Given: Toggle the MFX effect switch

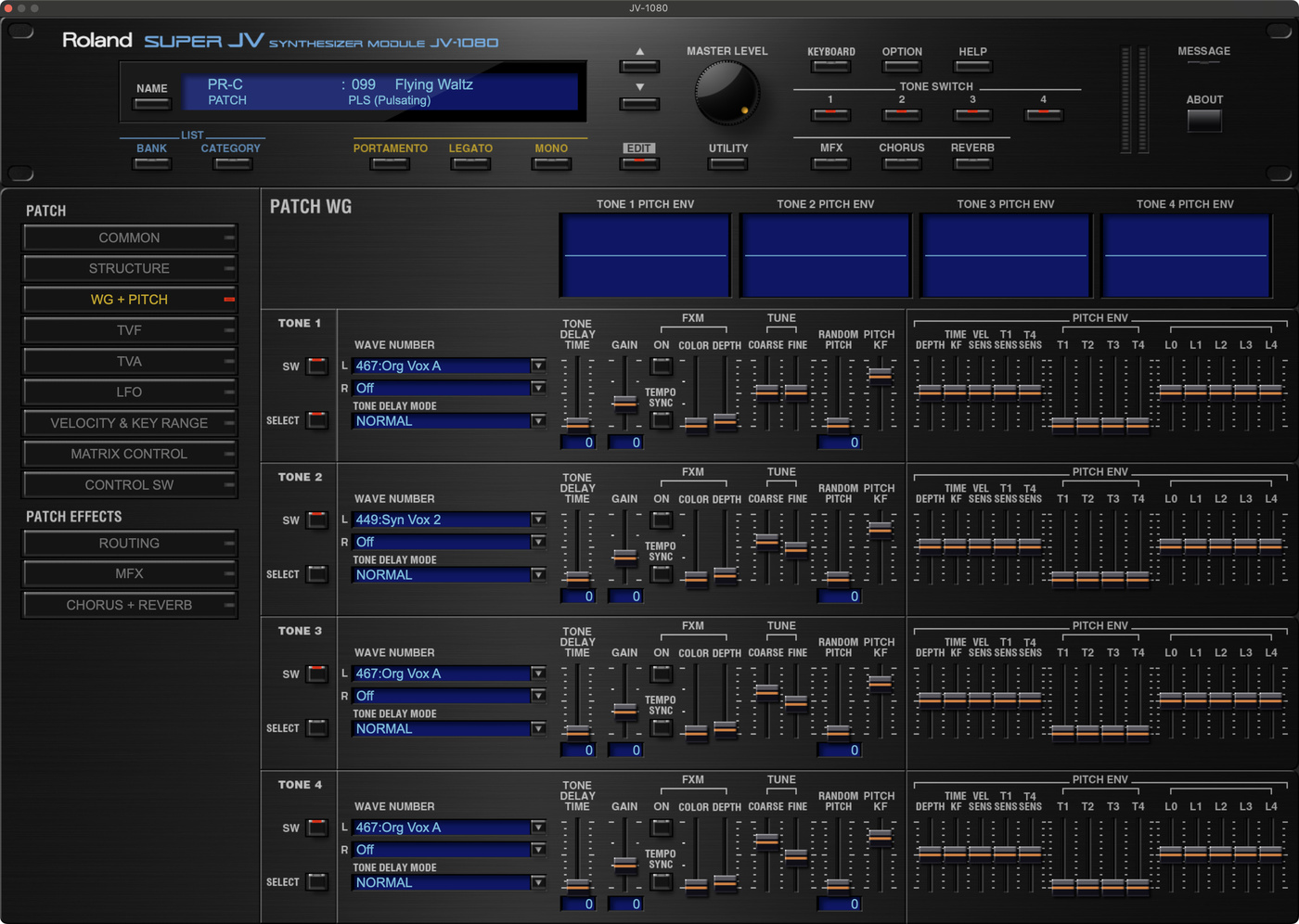Looking at the screenshot, I should pos(830,164).
